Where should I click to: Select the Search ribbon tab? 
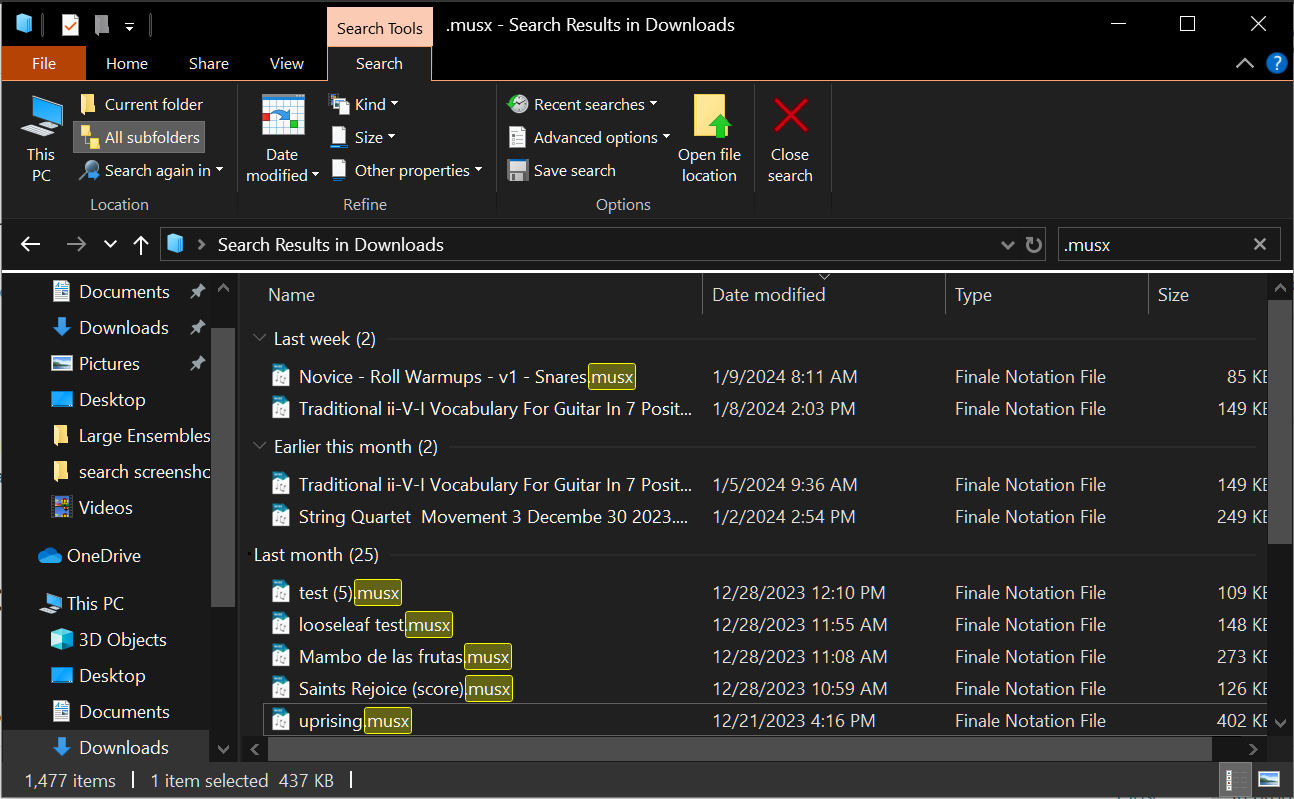click(379, 63)
